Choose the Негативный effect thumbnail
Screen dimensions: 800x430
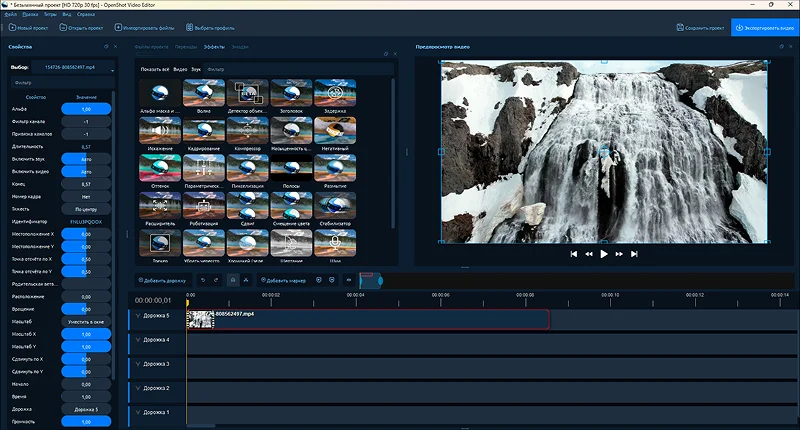pos(335,130)
